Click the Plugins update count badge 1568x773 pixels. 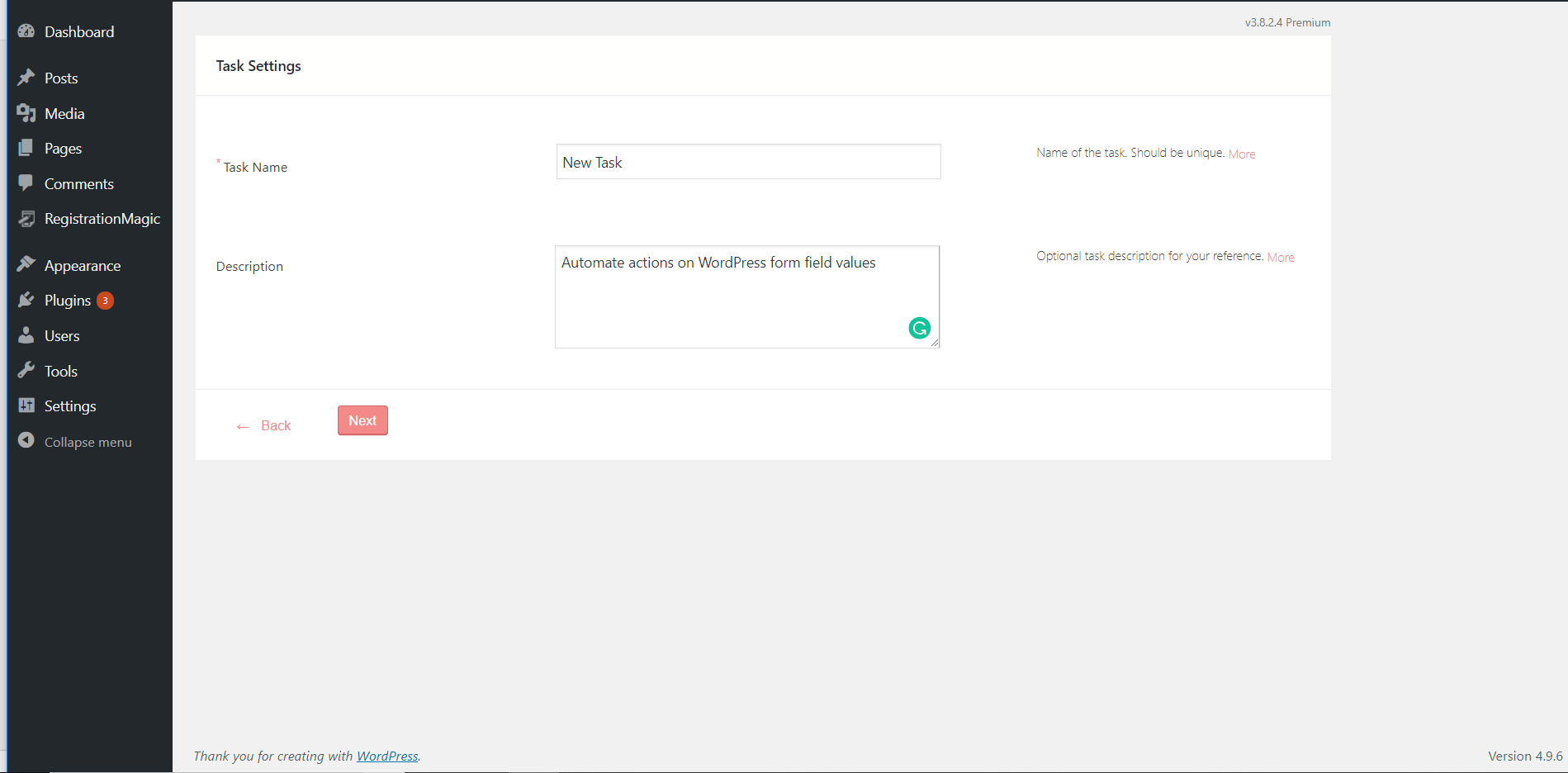click(106, 300)
